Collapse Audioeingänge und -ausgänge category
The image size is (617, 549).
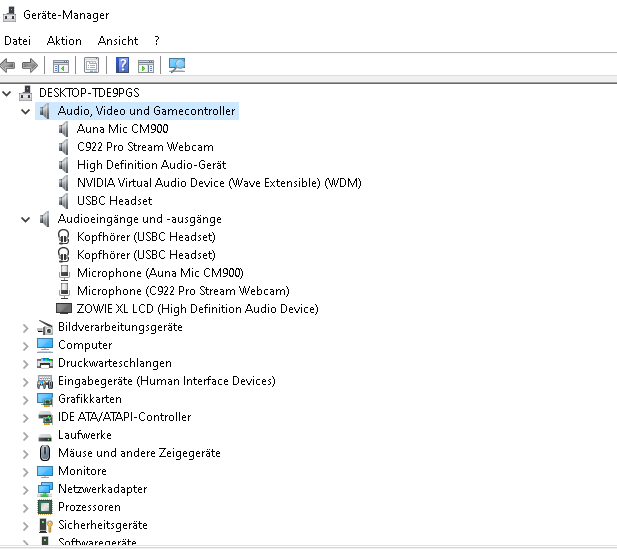26,219
